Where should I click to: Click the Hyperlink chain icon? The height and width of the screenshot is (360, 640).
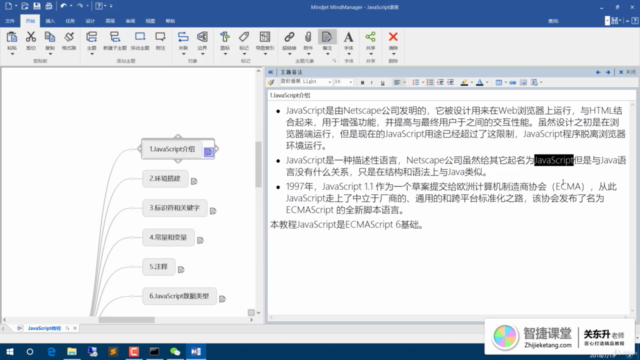(x=289, y=37)
